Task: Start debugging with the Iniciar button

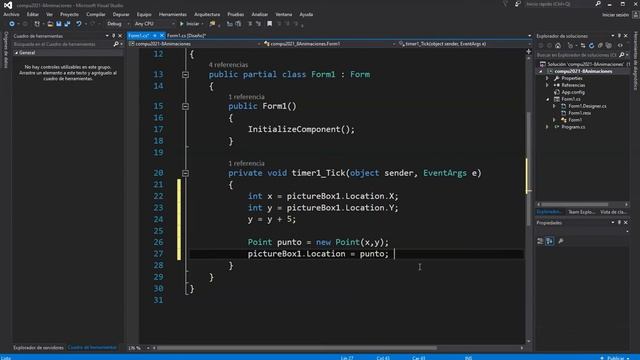Action: pos(190,24)
